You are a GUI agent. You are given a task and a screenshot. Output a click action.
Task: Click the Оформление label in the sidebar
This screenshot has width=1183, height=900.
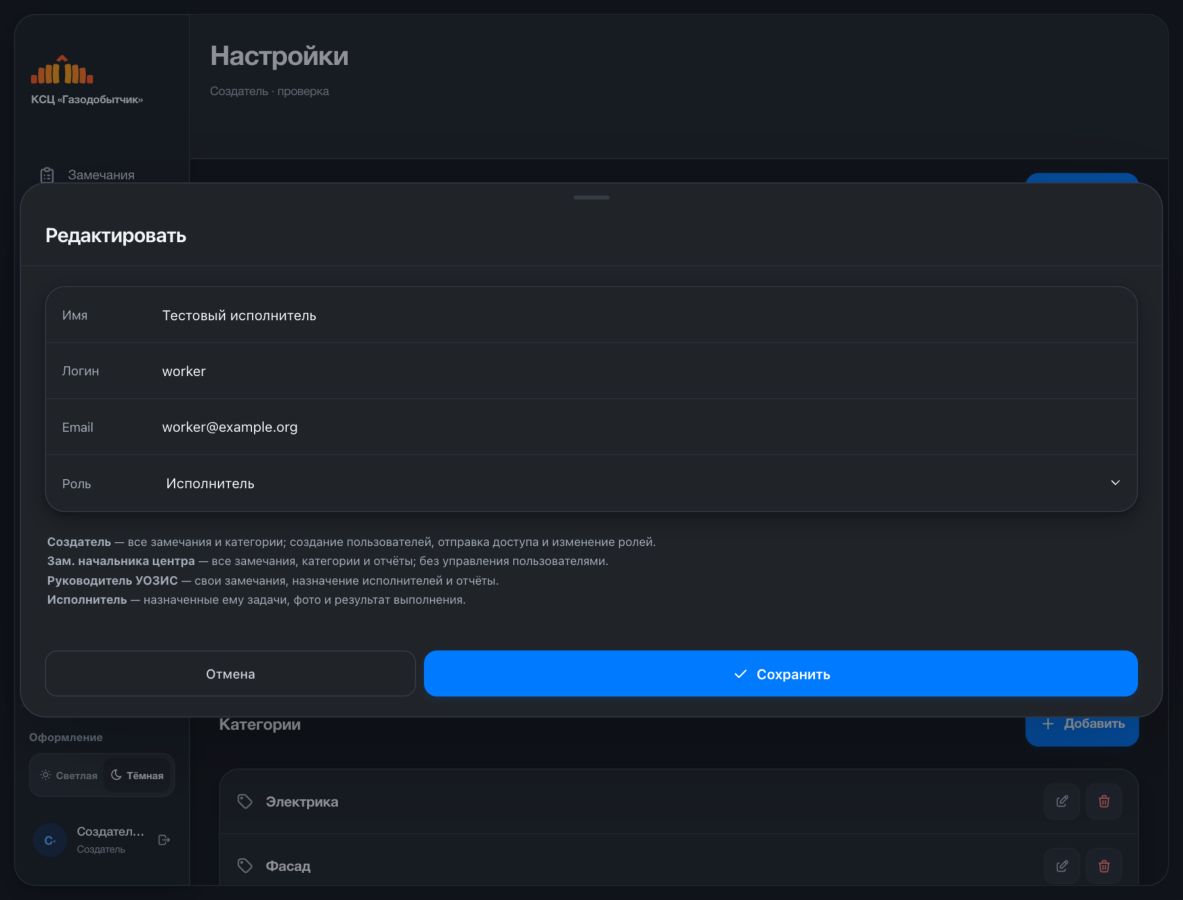tap(66, 737)
